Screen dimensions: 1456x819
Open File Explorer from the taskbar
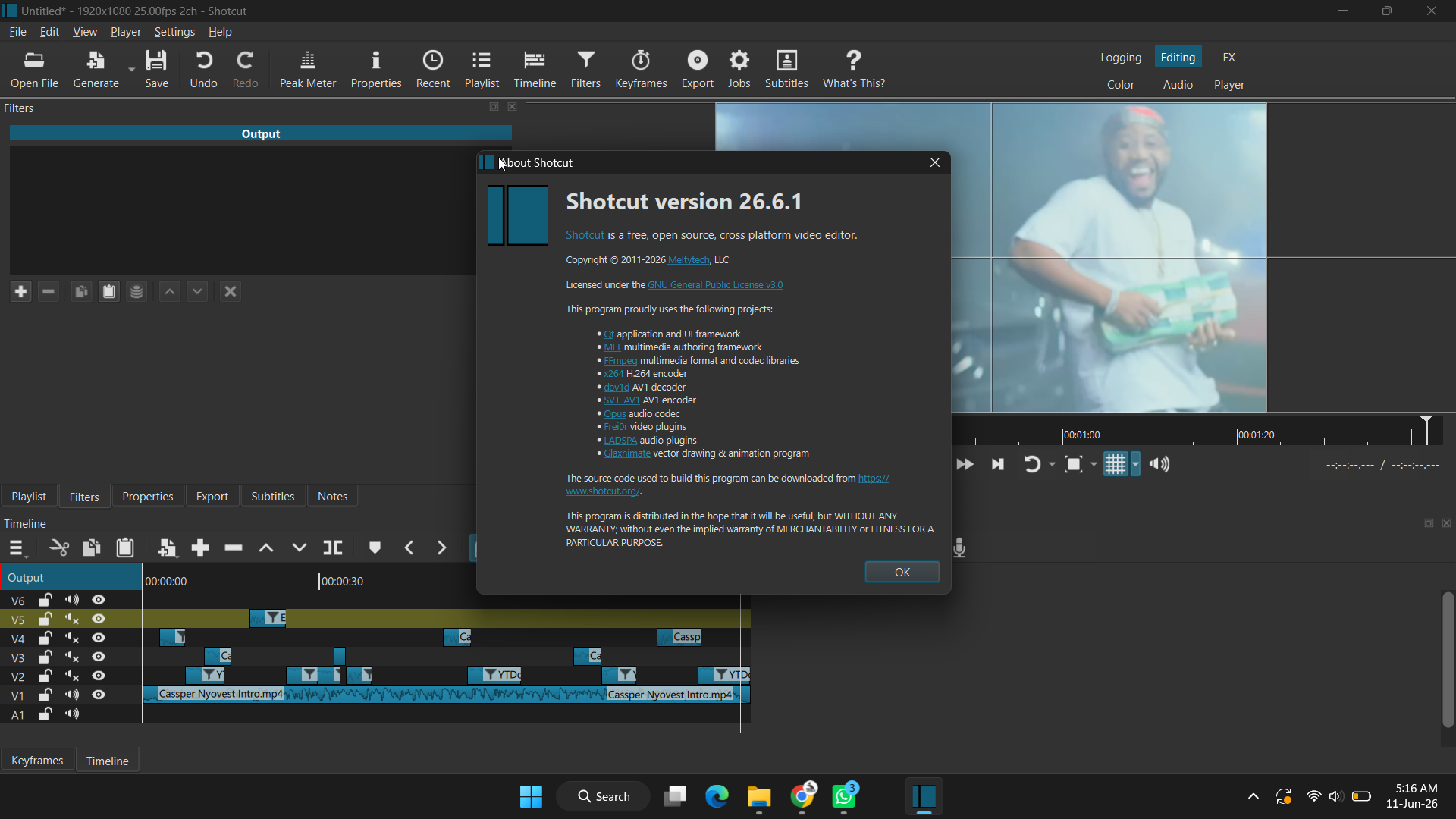[x=759, y=796]
